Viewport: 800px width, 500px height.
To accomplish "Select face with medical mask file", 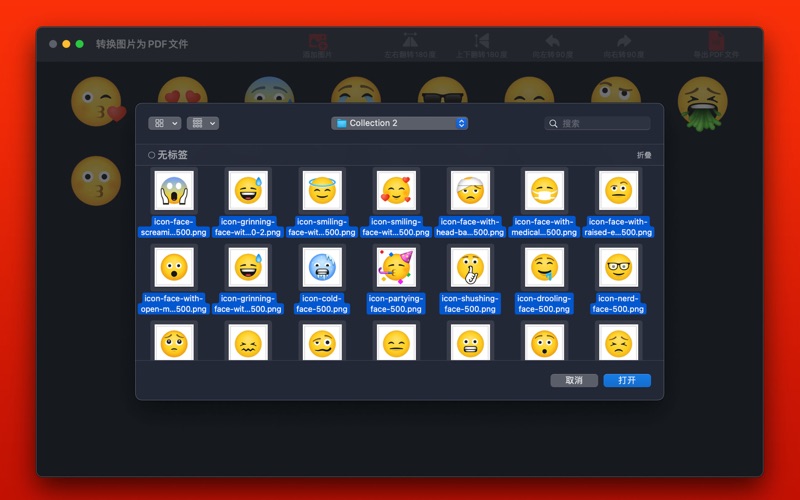I will (544, 190).
